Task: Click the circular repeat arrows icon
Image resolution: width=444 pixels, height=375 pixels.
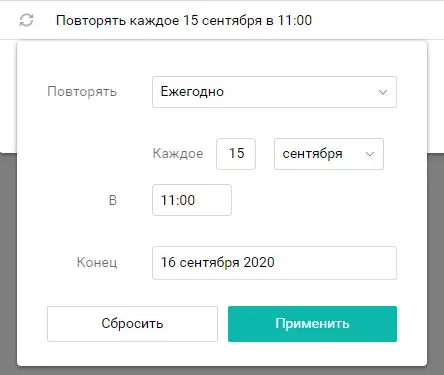Action: click(x=26, y=20)
